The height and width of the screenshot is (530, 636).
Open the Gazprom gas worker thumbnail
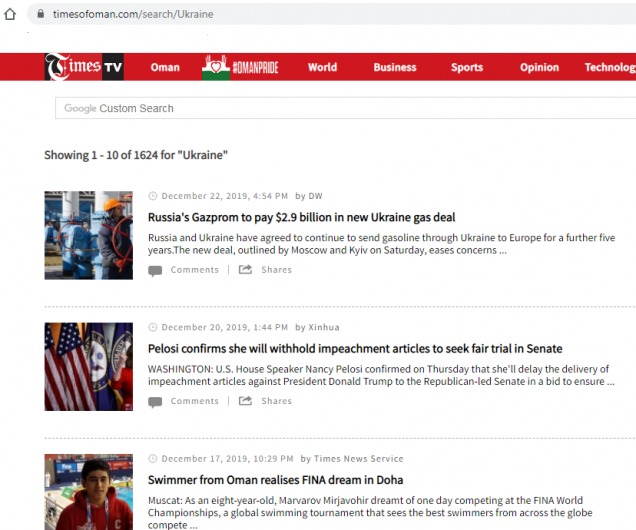click(88, 235)
